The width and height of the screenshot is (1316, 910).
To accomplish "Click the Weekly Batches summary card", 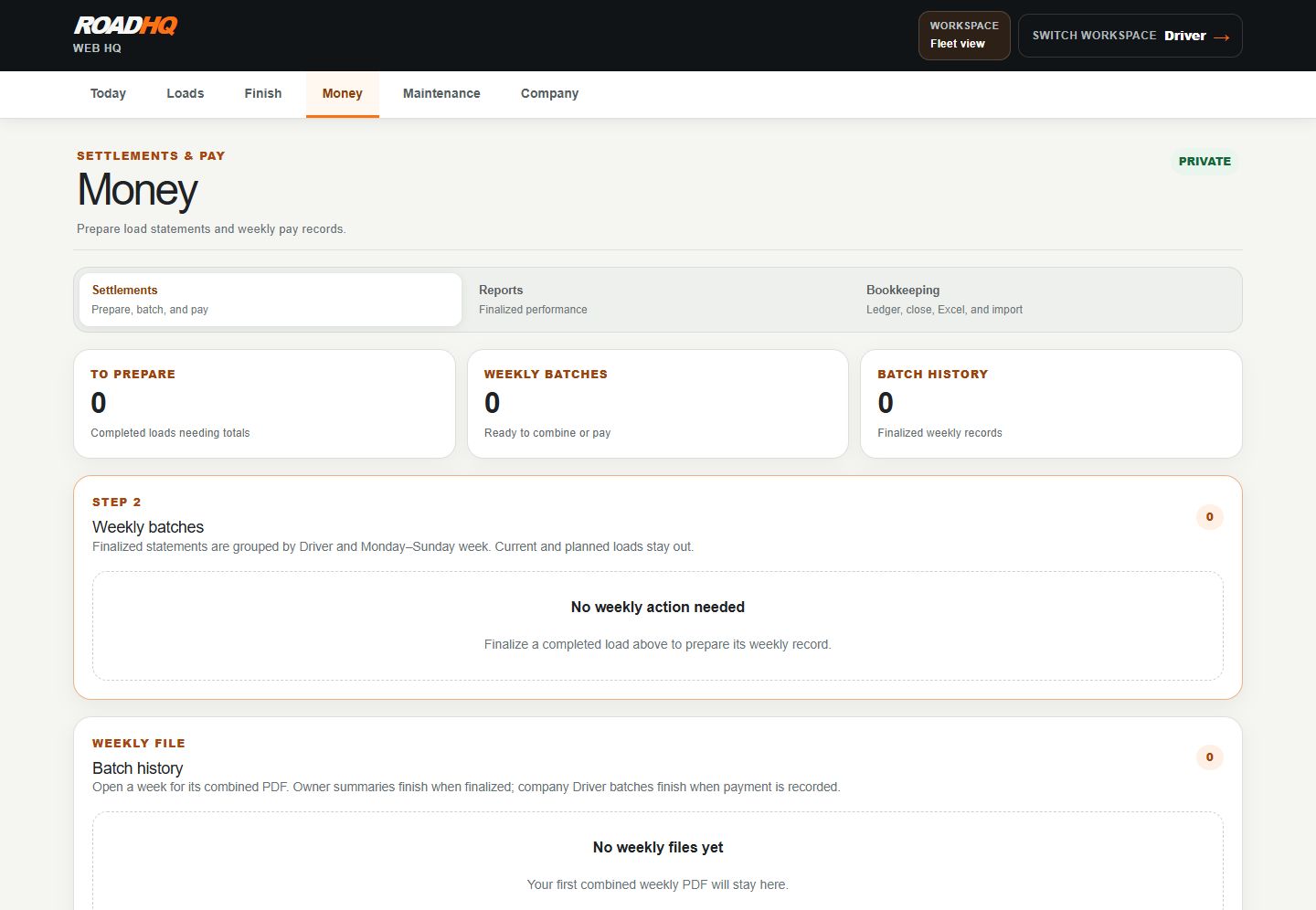I will coord(658,404).
